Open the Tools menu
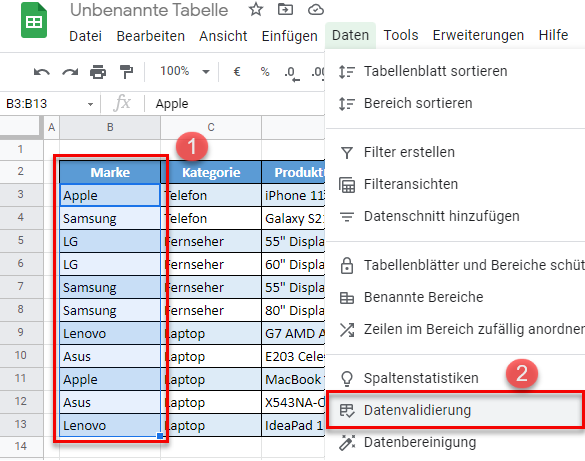585x461 pixels. click(401, 35)
